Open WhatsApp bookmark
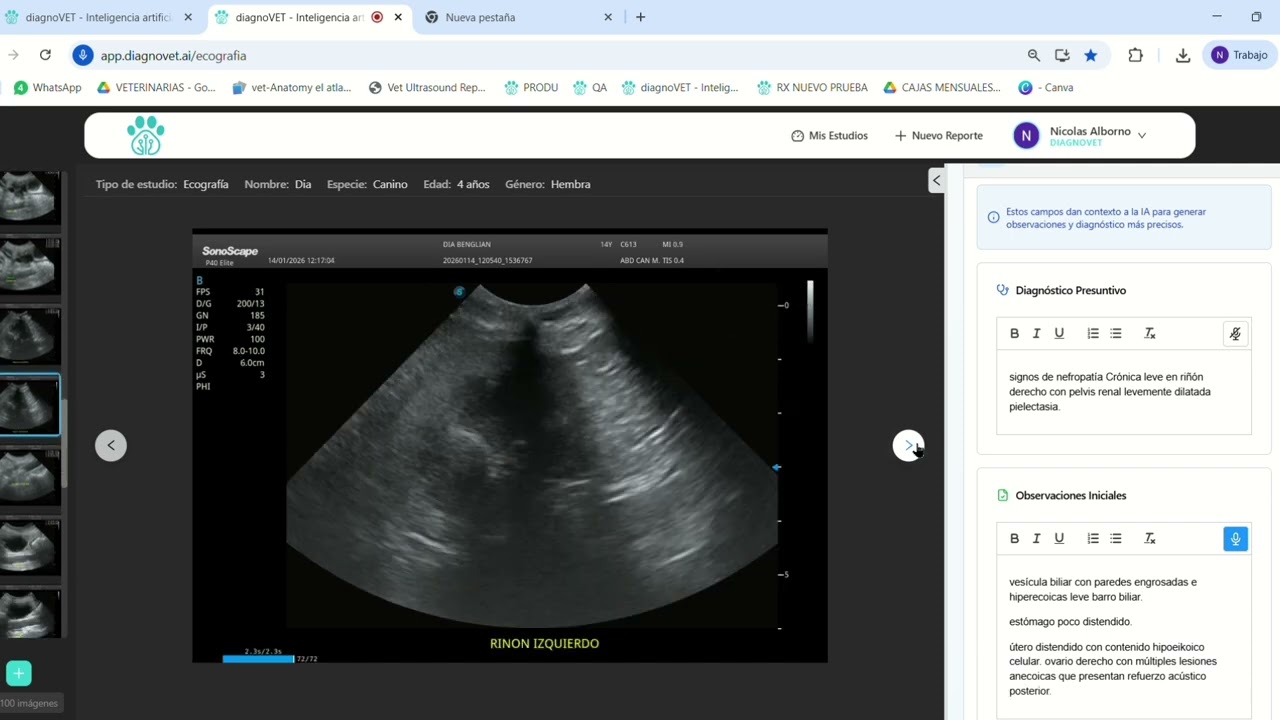1280x720 pixels. coord(47,87)
